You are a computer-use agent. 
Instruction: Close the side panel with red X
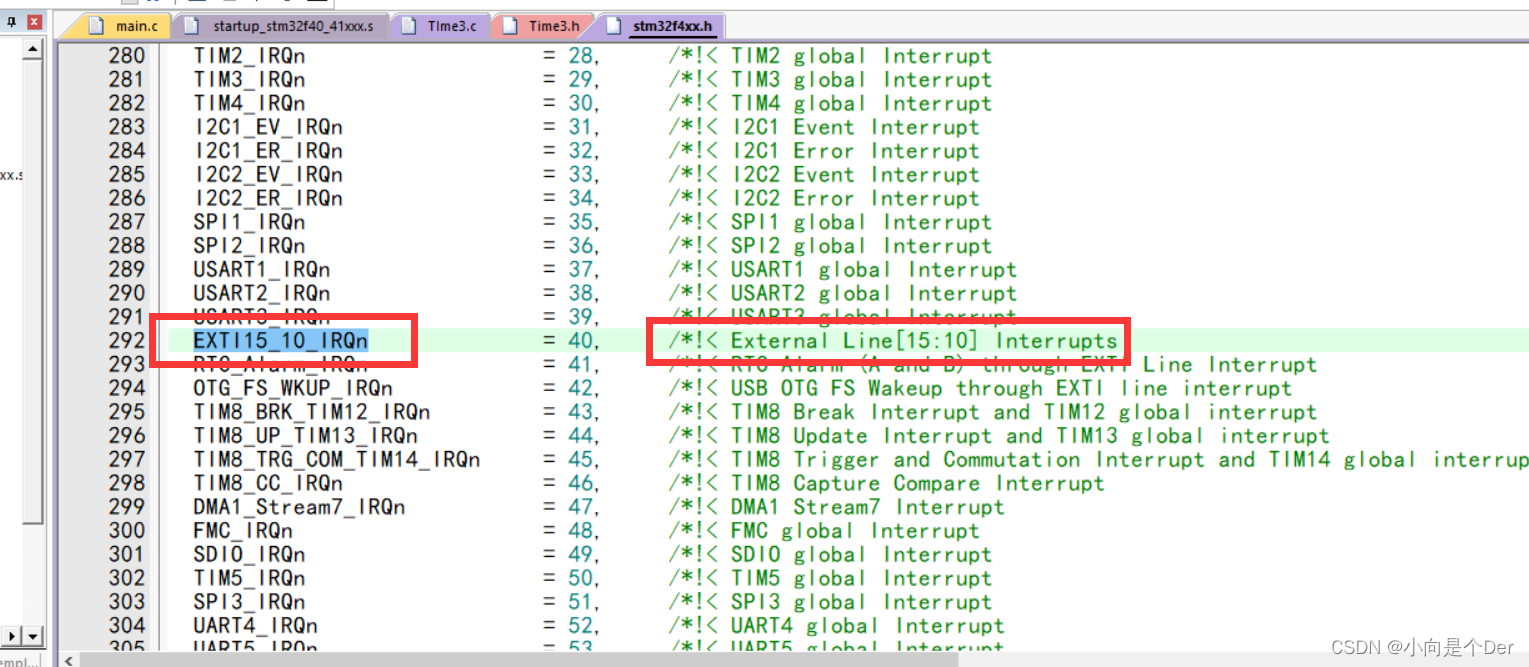coord(35,21)
